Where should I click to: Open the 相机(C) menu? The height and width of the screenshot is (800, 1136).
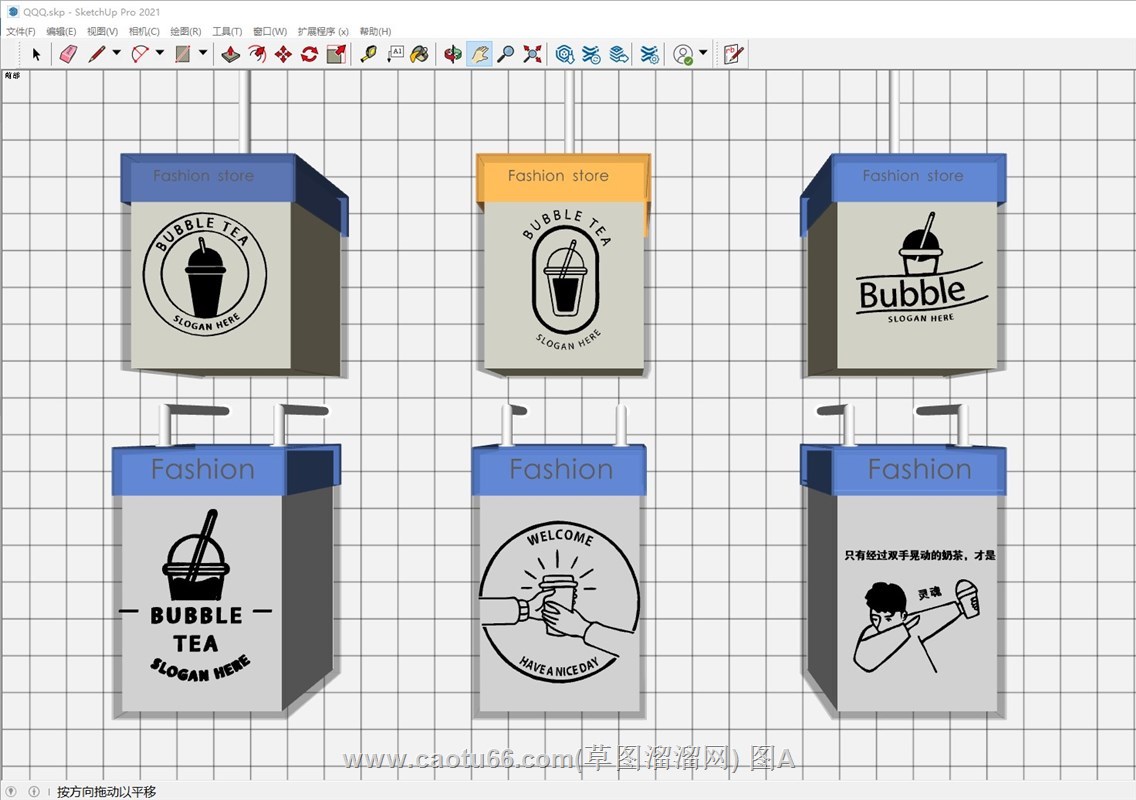144,31
